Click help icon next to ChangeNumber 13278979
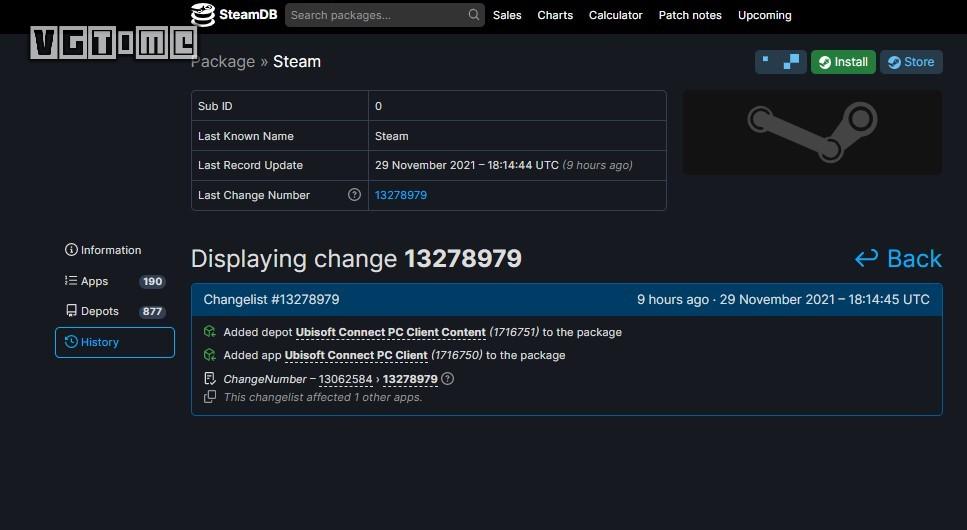Viewport: 967px width, 530px height. tap(448, 379)
